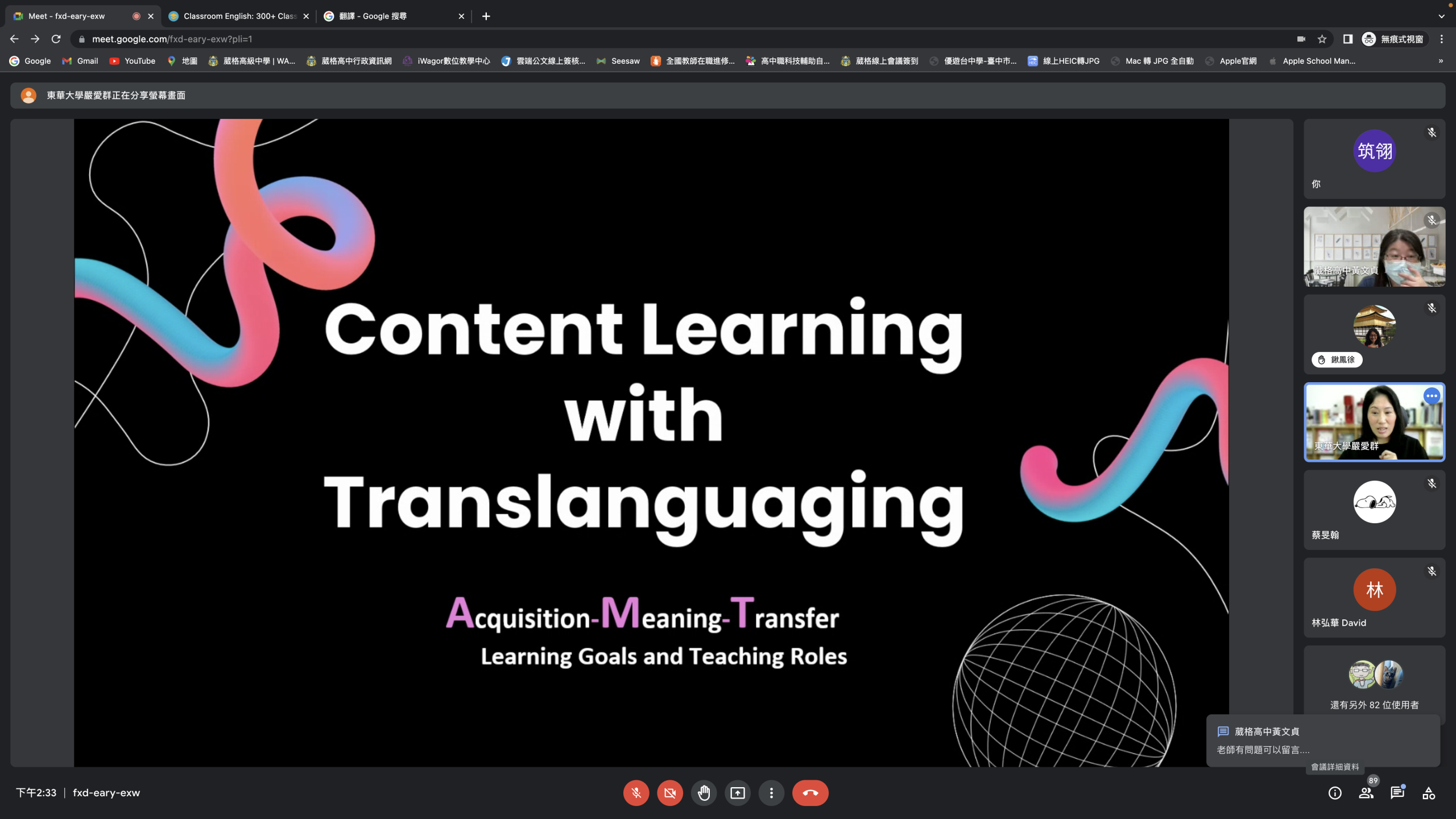Image resolution: width=1456 pixels, height=819 pixels.
Task: Bookmark this page with star icon
Action: pos(1322,39)
